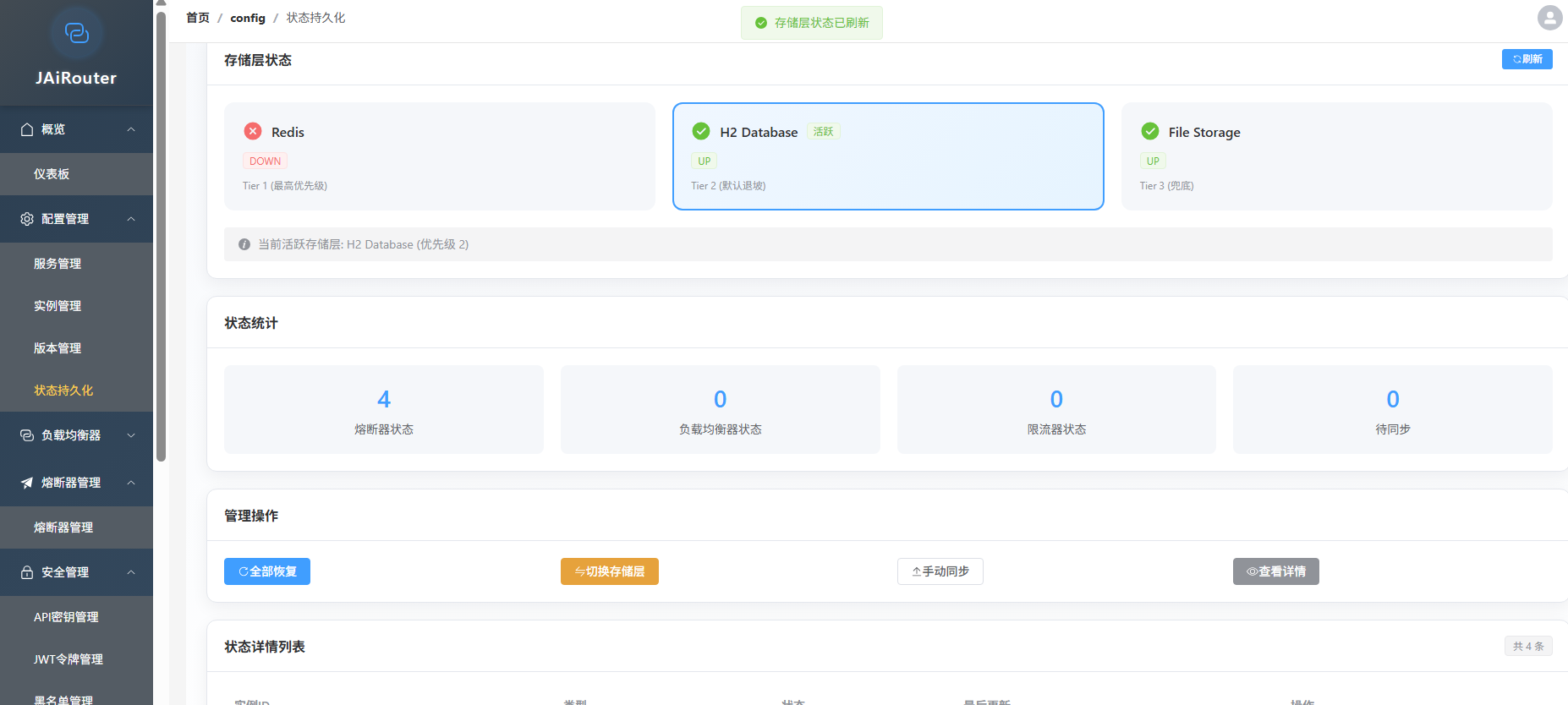1568x705 pixels.
Task: Click the 概览 home icon
Action: (x=27, y=129)
